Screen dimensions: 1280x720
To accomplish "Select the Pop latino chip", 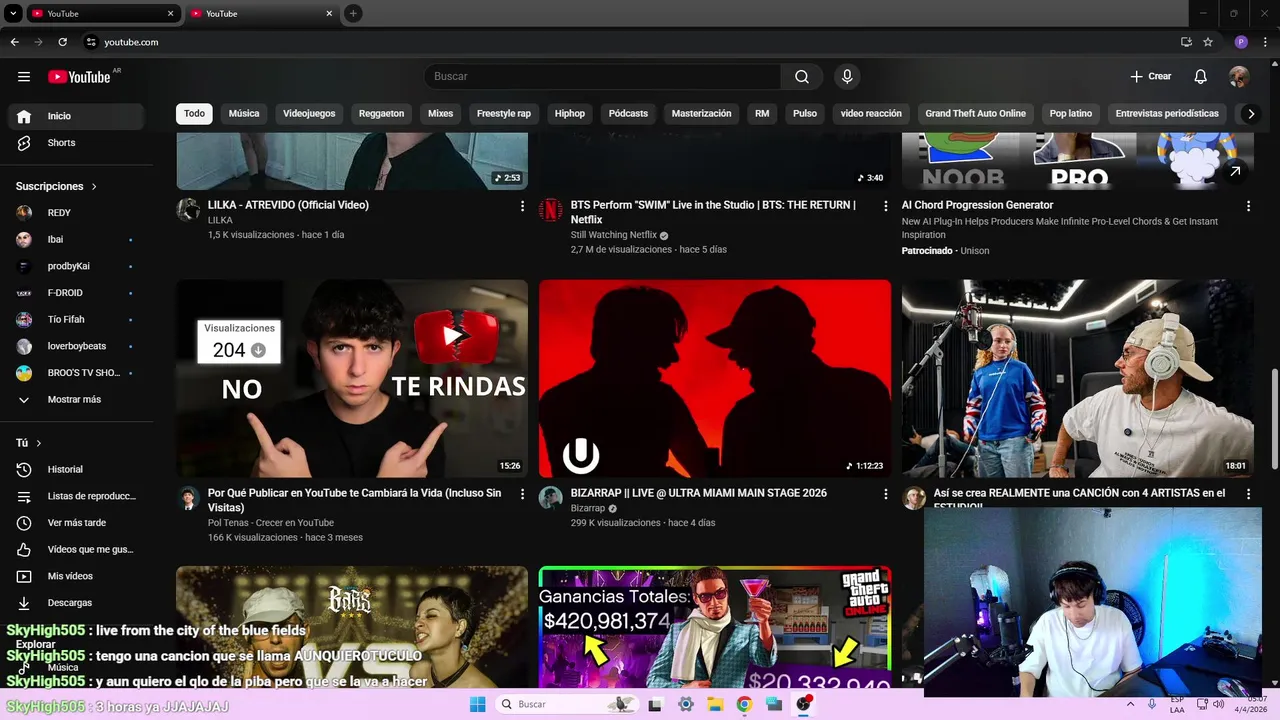I will pos(1071,114).
